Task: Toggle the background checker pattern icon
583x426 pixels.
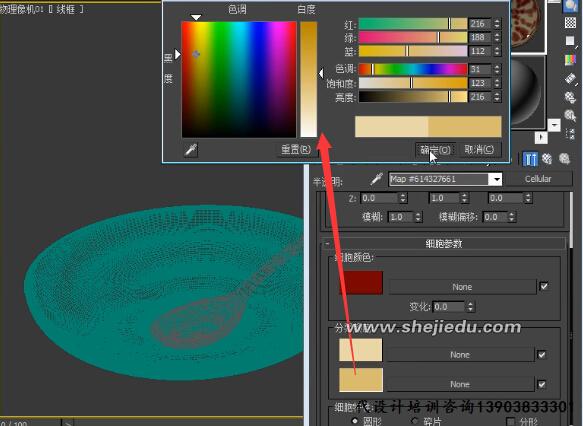Action: click(x=570, y=23)
